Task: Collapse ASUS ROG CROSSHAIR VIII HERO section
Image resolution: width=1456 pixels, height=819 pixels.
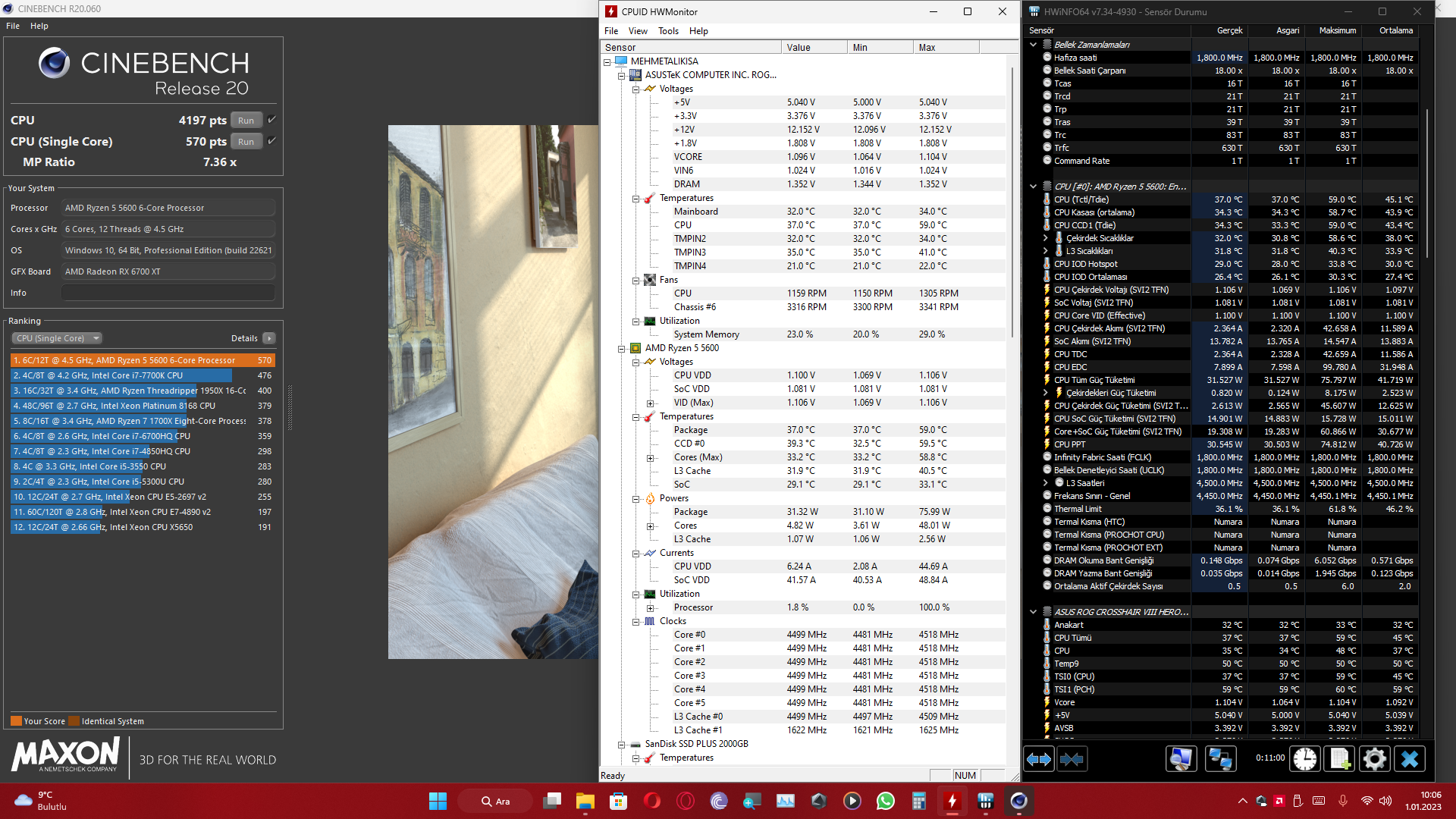Action: click(x=1033, y=612)
